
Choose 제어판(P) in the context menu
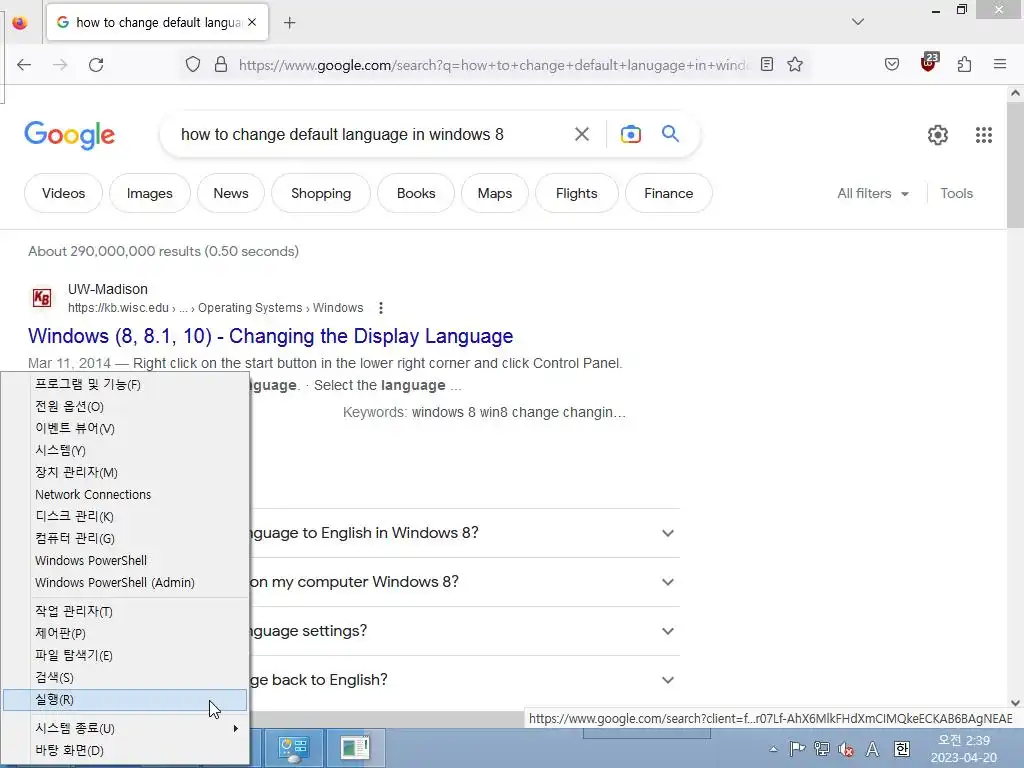[x=125, y=633]
